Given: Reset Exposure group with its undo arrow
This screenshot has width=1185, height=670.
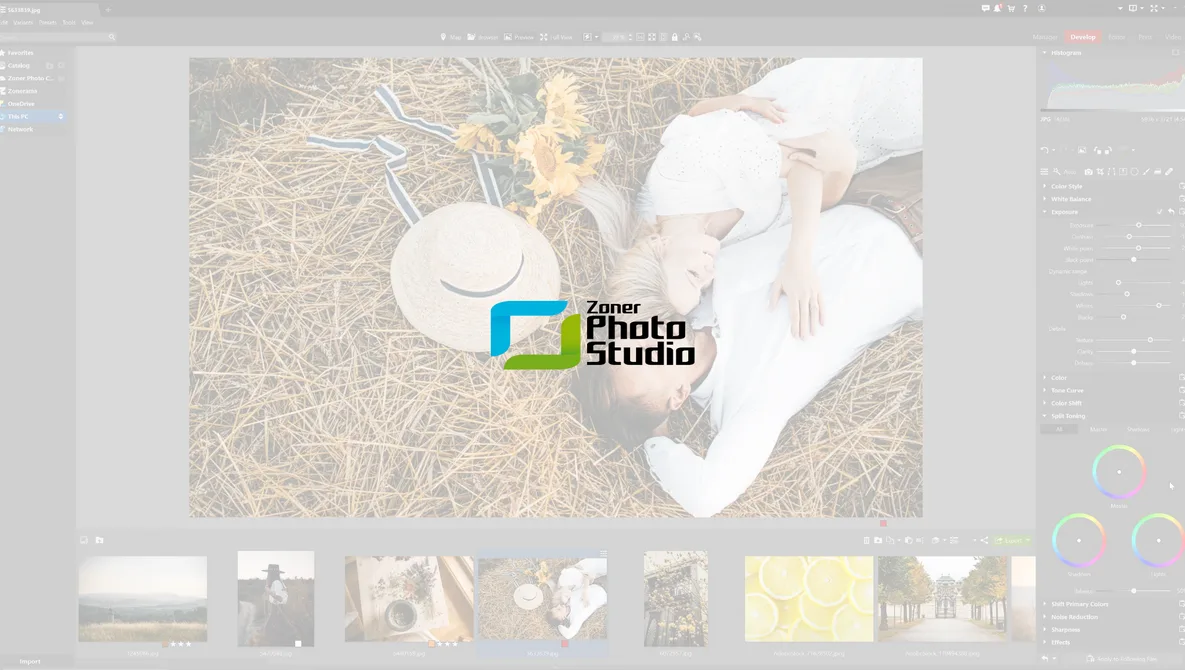Looking at the screenshot, I should [x=1171, y=211].
